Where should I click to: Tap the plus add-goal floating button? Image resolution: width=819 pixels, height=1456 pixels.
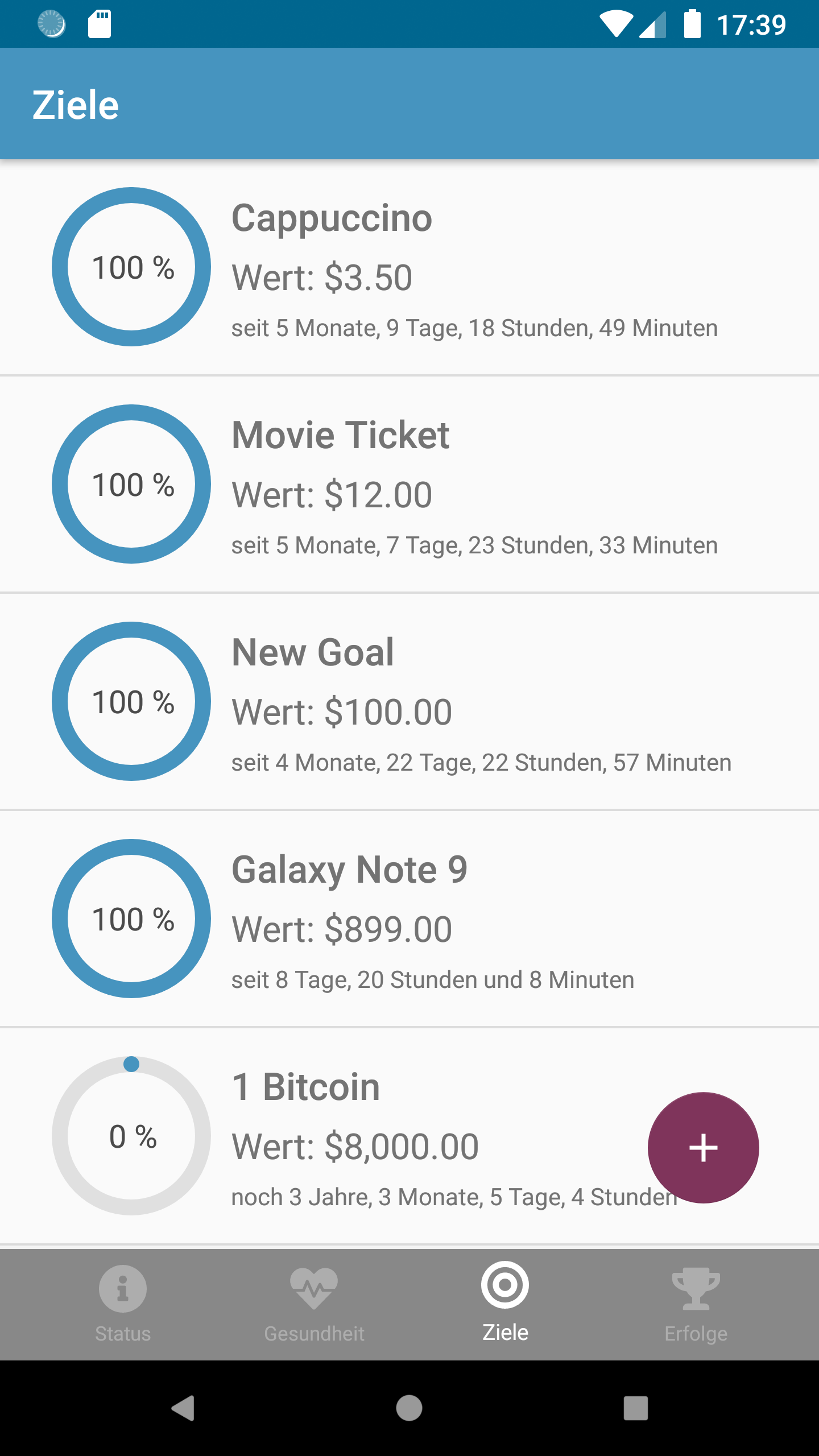(703, 1148)
